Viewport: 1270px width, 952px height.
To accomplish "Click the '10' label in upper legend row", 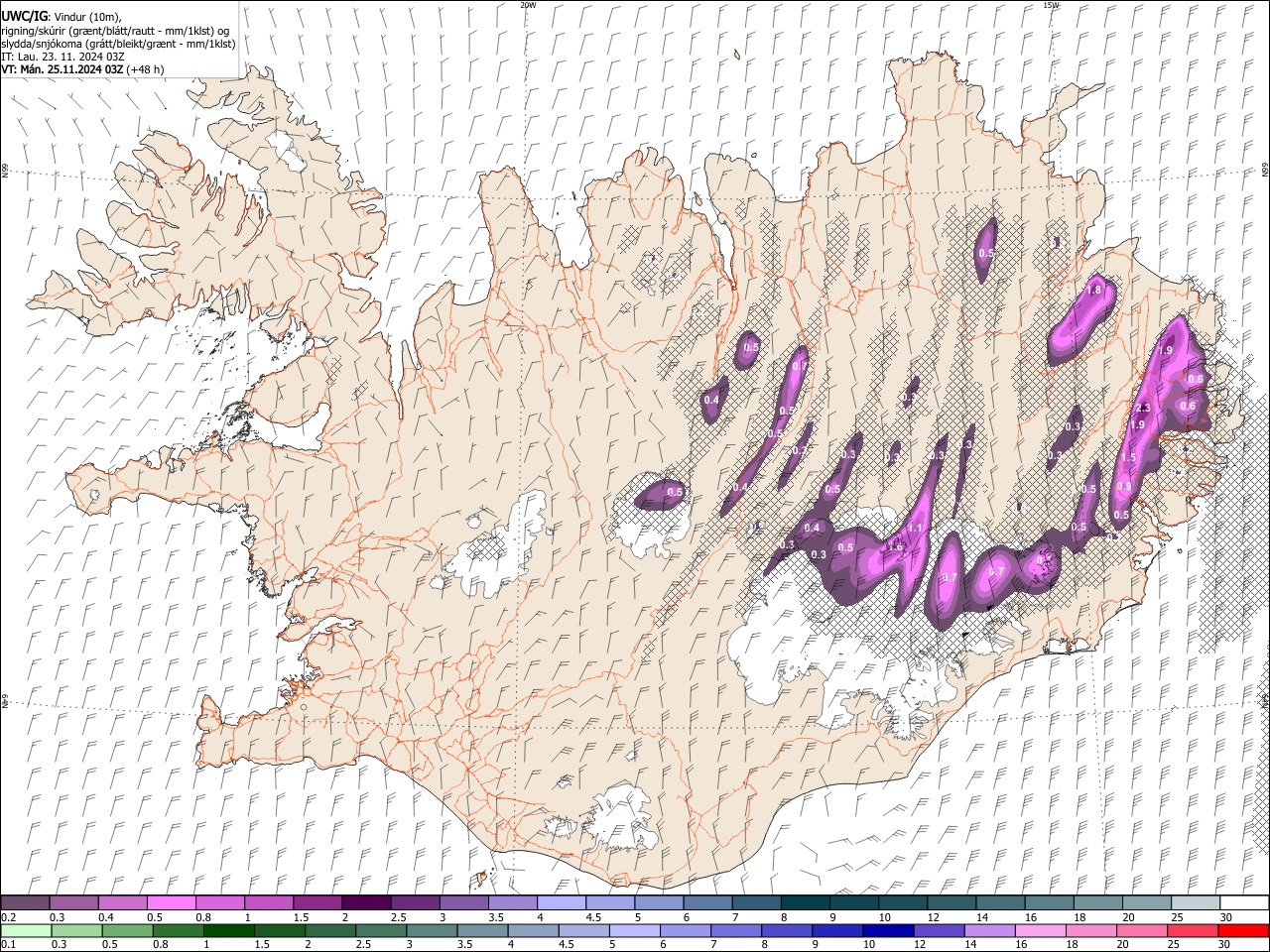I will click(x=884, y=917).
